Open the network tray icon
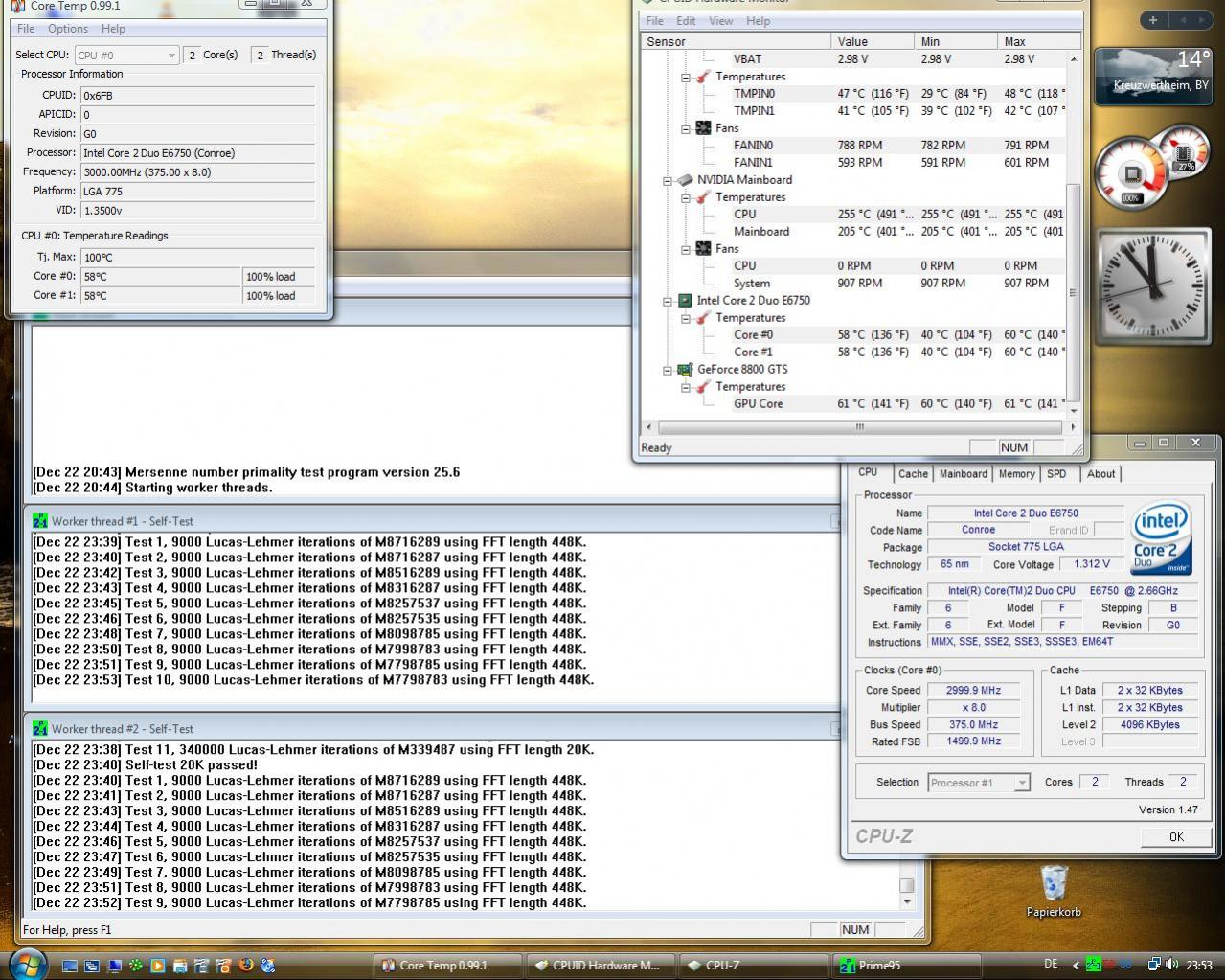 point(1155,965)
